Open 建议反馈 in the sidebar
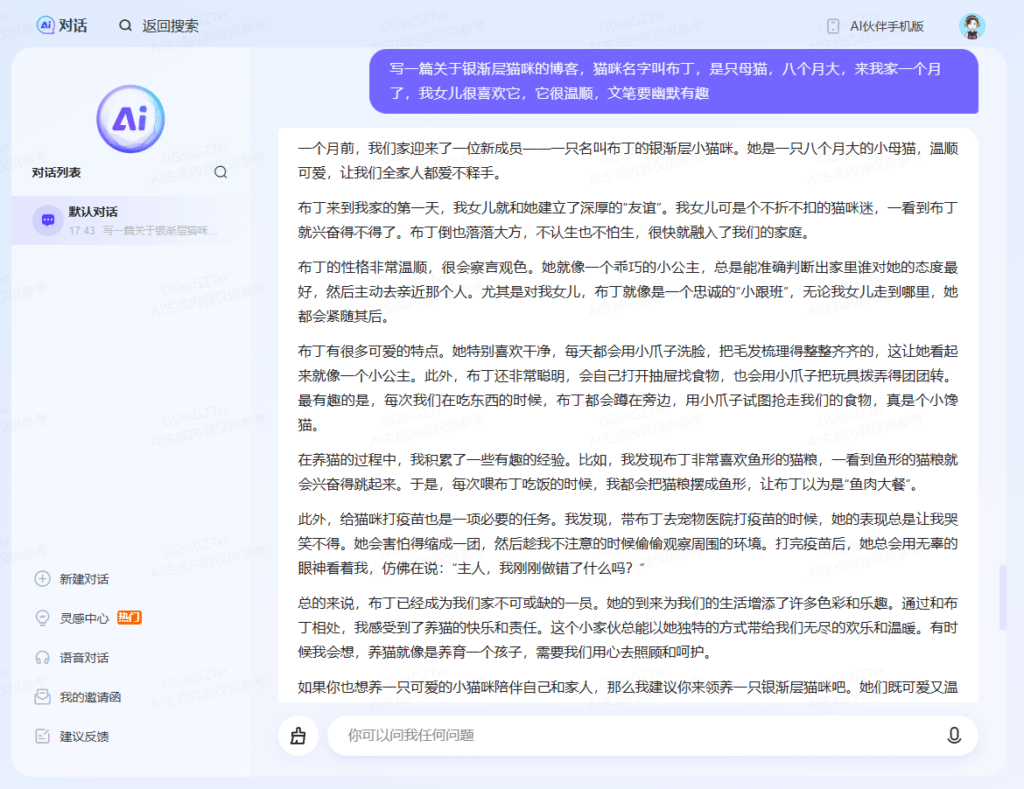The width and height of the screenshot is (1024, 789). pos(84,737)
